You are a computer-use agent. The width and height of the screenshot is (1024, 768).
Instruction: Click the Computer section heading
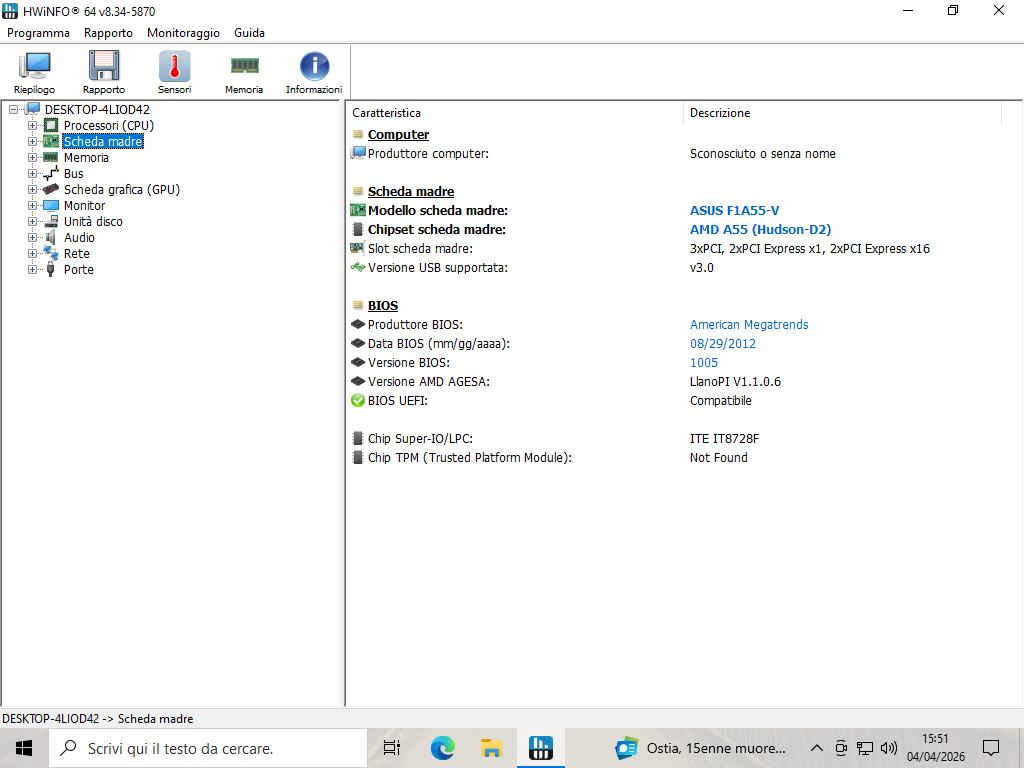point(398,135)
